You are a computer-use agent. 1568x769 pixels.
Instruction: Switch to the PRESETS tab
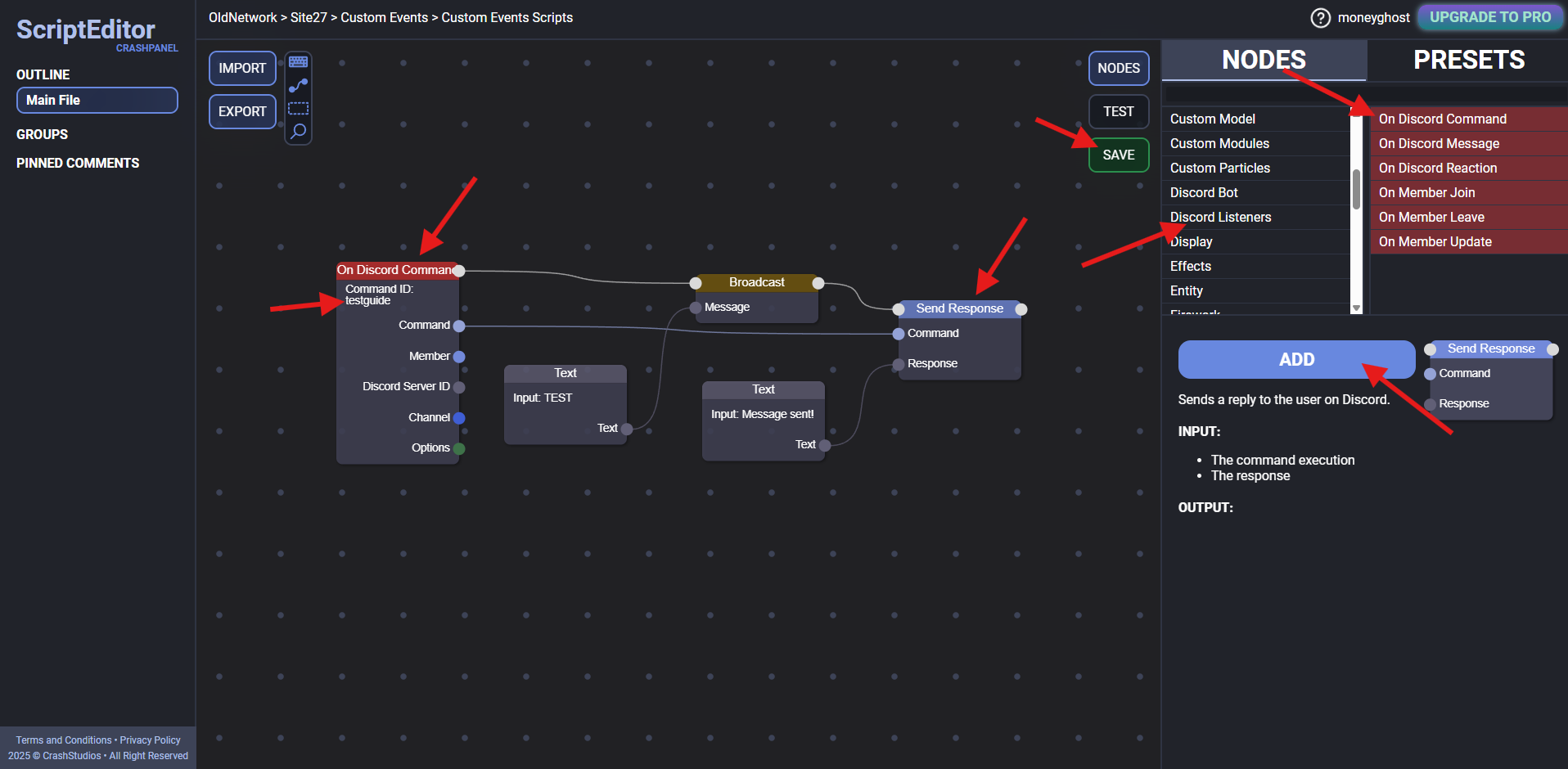click(1468, 61)
